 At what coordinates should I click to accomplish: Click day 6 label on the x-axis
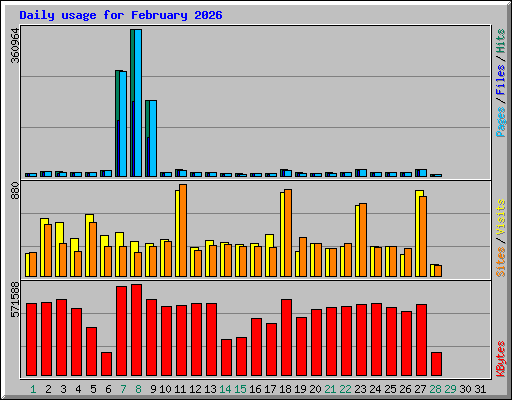pyautogui.click(x=108, y=389)
